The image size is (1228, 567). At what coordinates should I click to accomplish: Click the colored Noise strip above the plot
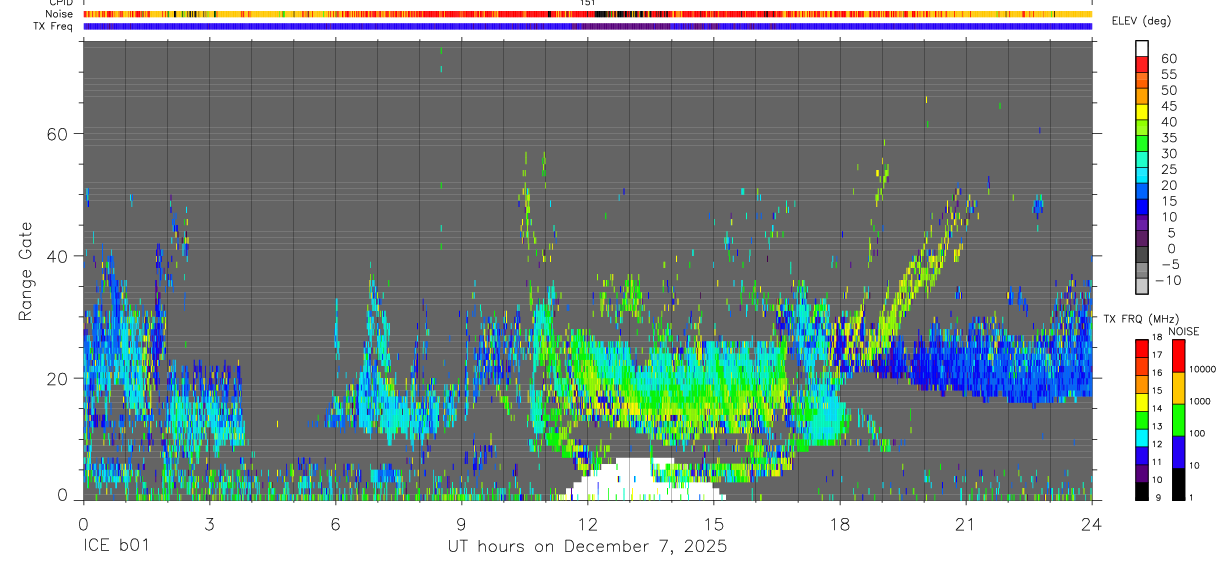point(587,15)
